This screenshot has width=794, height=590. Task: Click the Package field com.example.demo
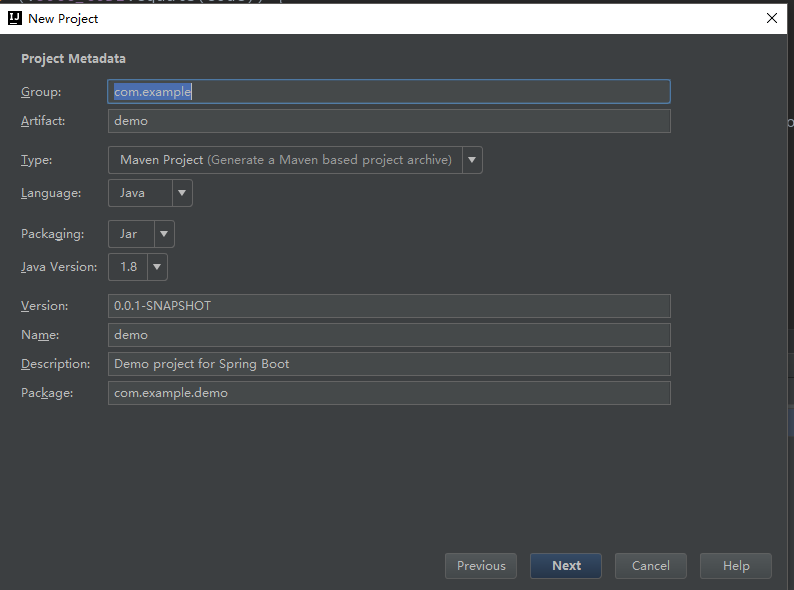pos(388,393)
